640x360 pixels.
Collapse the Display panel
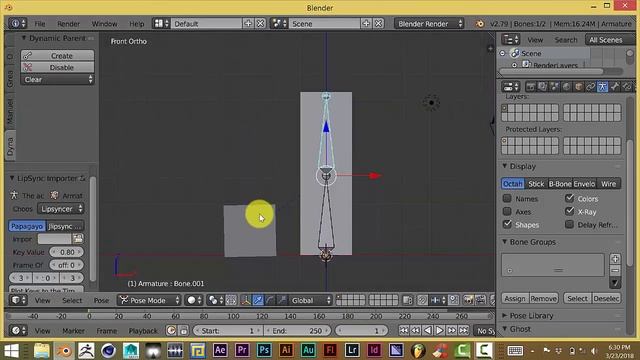click(504, 166)
